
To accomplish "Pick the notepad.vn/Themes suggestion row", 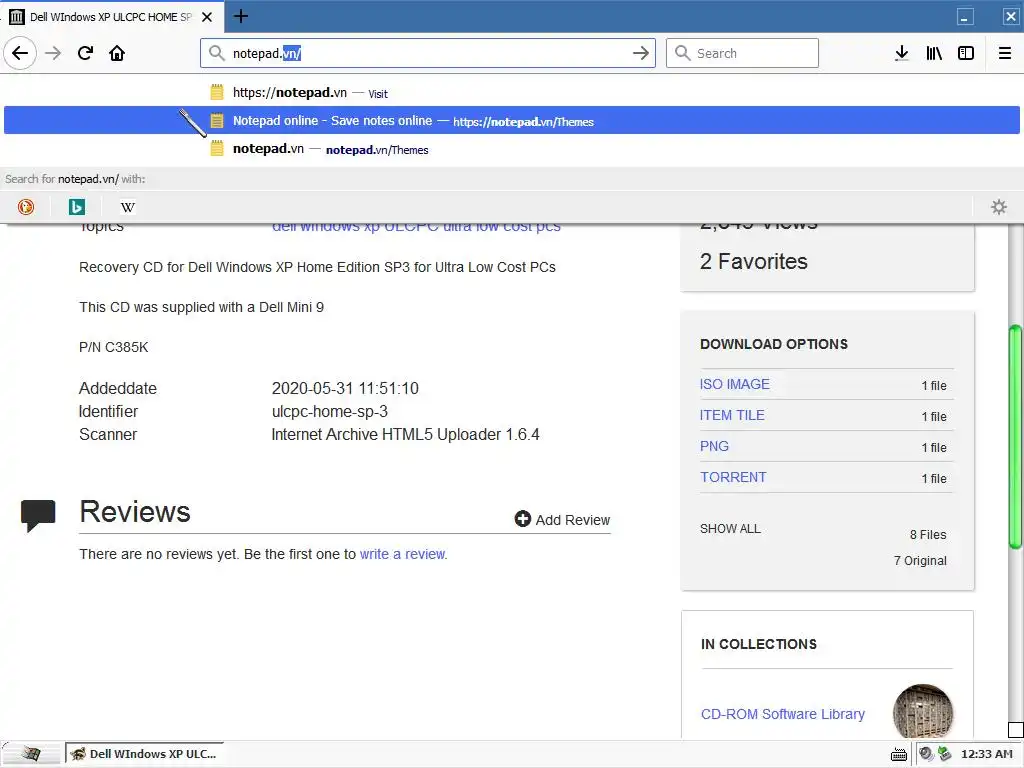I will pos(511,150).
